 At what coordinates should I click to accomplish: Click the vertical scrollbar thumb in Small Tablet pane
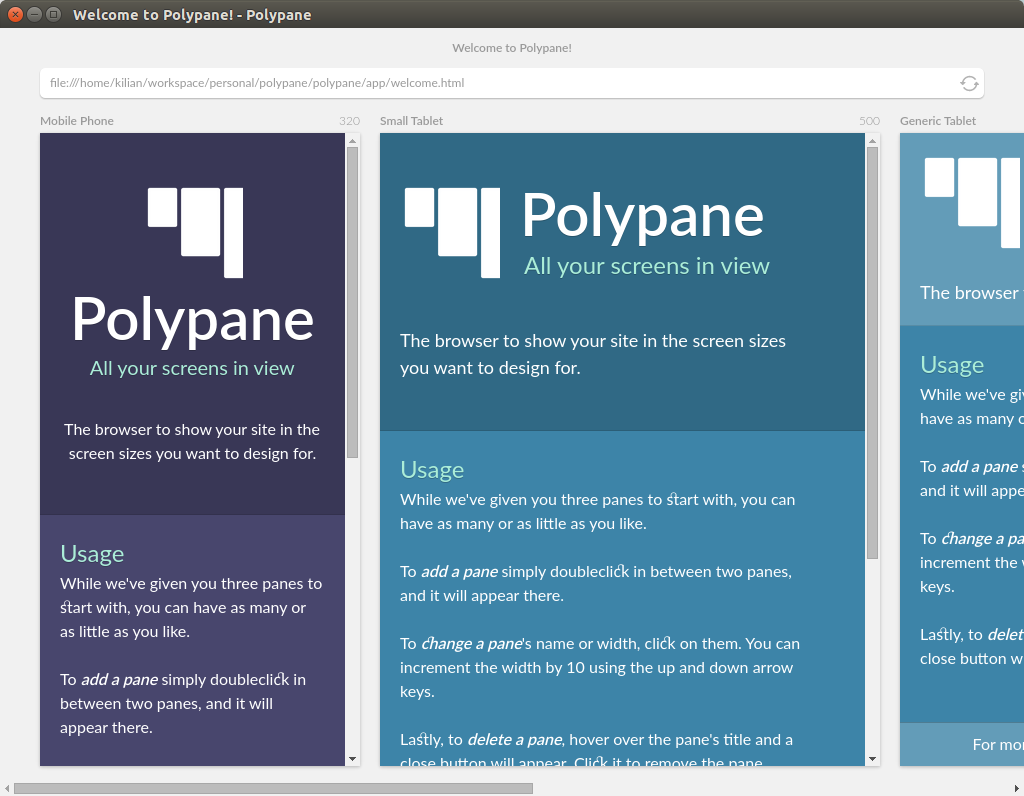pos(872,353)
